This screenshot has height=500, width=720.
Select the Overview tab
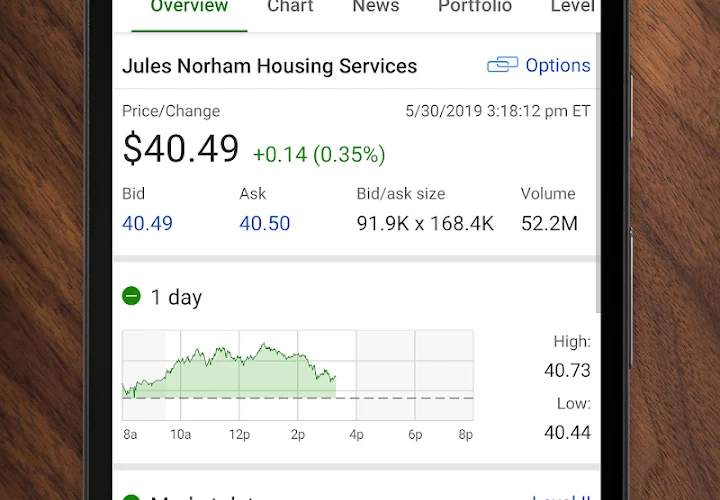point(189,6)
